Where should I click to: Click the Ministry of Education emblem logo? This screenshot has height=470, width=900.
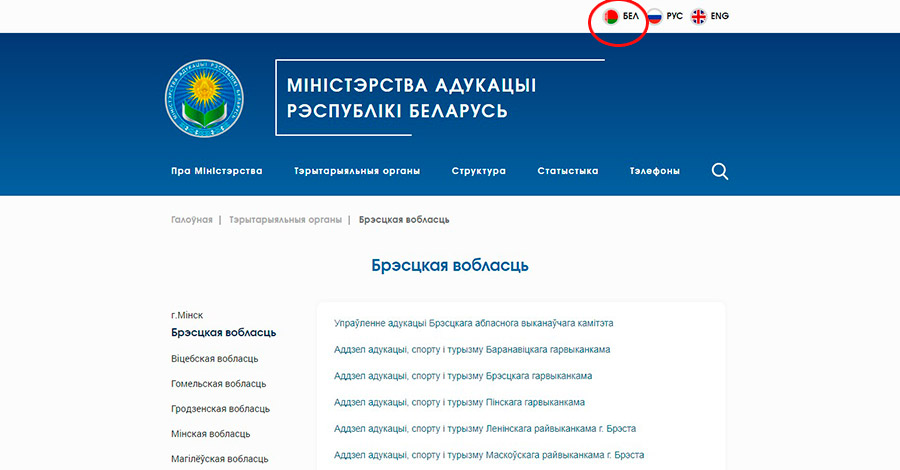click(203, 99)
